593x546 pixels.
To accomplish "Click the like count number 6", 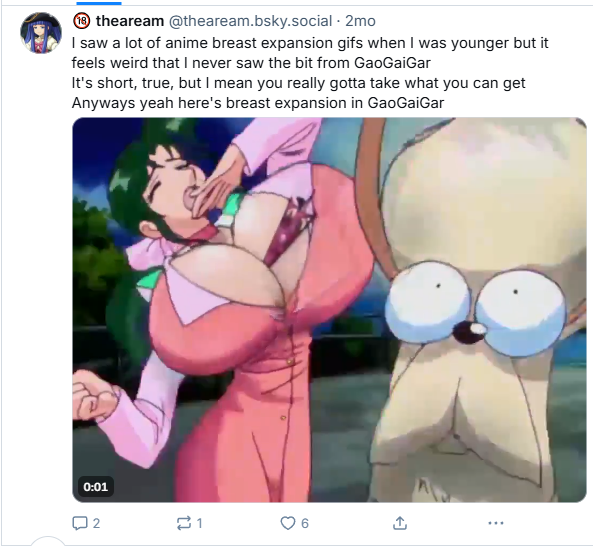I will (305, 523).
